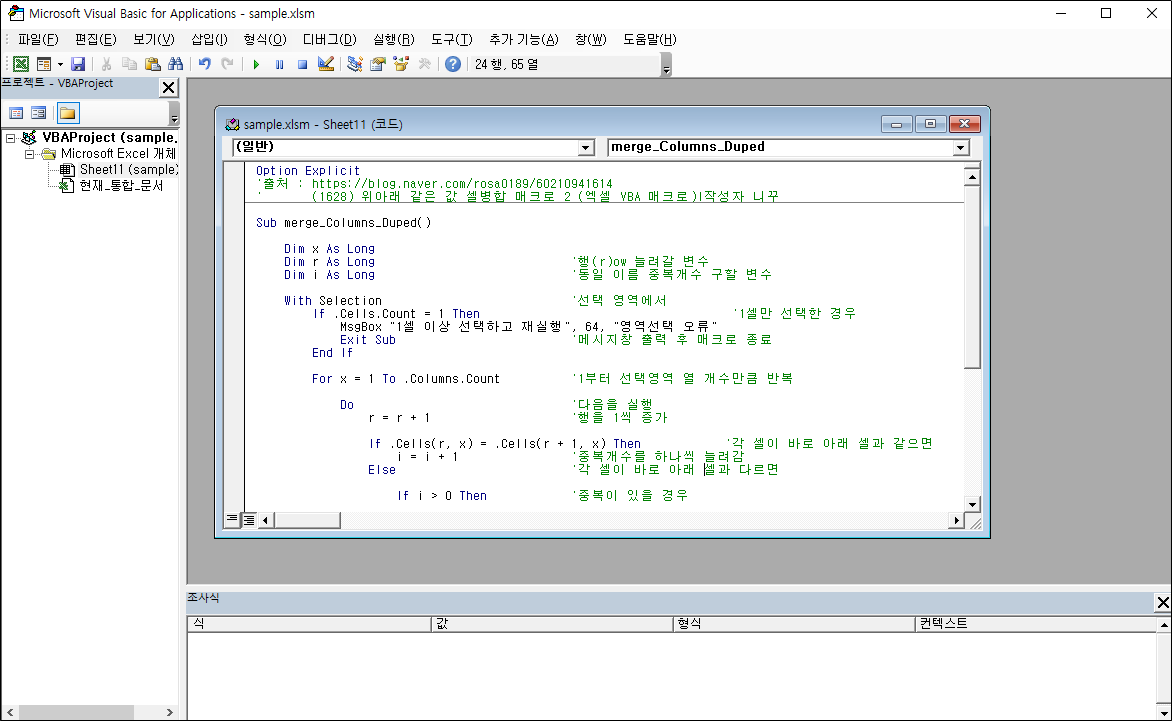Toggle Design Mode icon

click(x=326, y=64)
